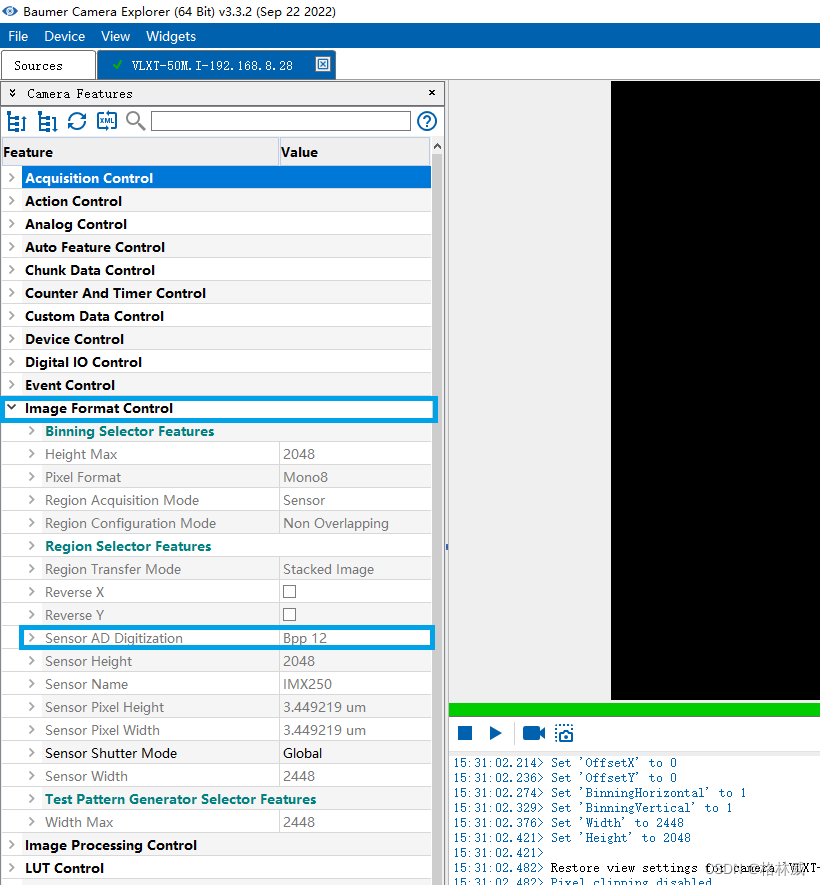The image size is (820, 885).
Task: Expand Region Selector Features group
Action: pyautogui.click(x=32, y=546)
